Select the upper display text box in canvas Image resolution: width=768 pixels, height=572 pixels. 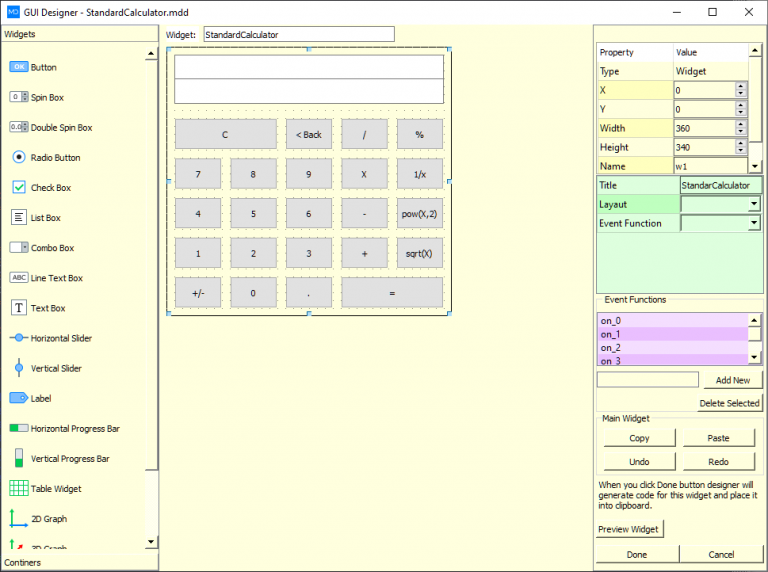[x=309, y=67]
